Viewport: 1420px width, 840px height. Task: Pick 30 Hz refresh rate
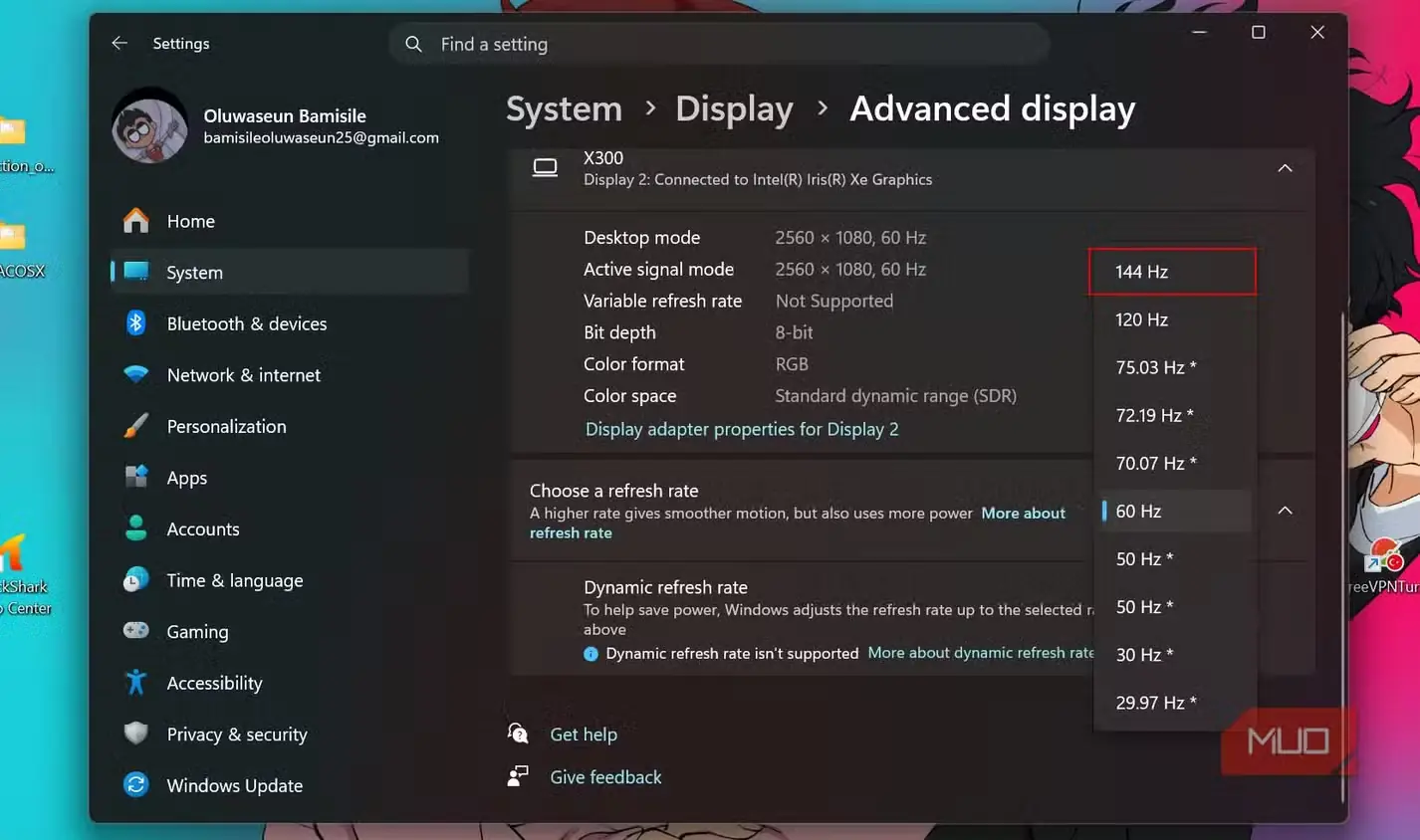[x=1173, y=654]
